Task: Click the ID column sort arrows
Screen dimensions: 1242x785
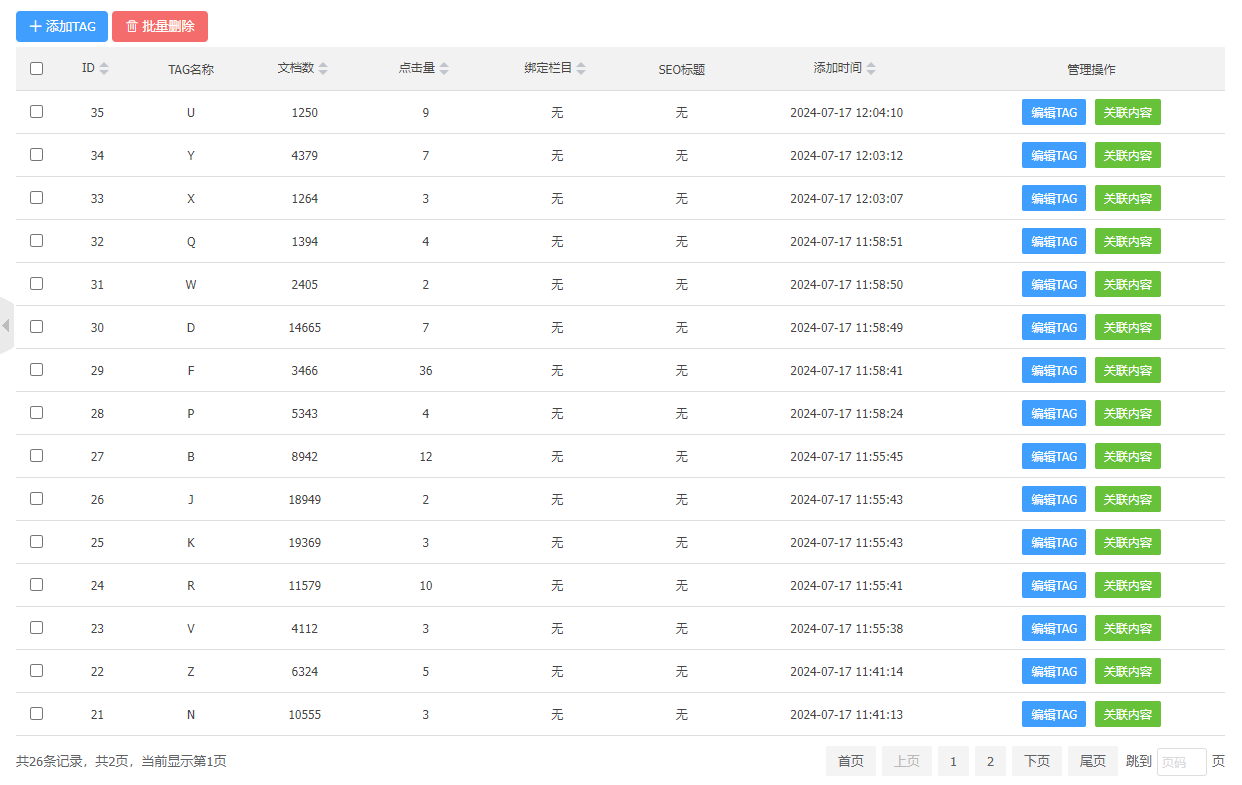Action: click(x=104, y=69)
